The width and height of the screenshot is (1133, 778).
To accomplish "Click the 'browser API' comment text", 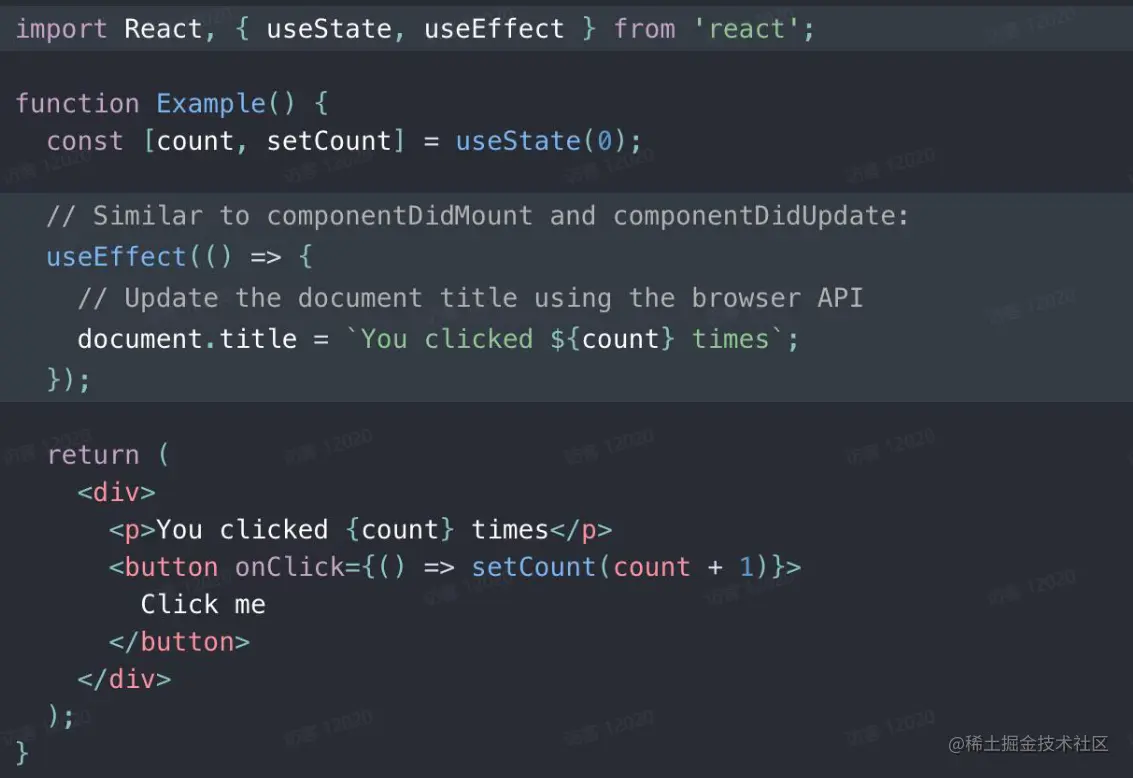I will 777,298.
